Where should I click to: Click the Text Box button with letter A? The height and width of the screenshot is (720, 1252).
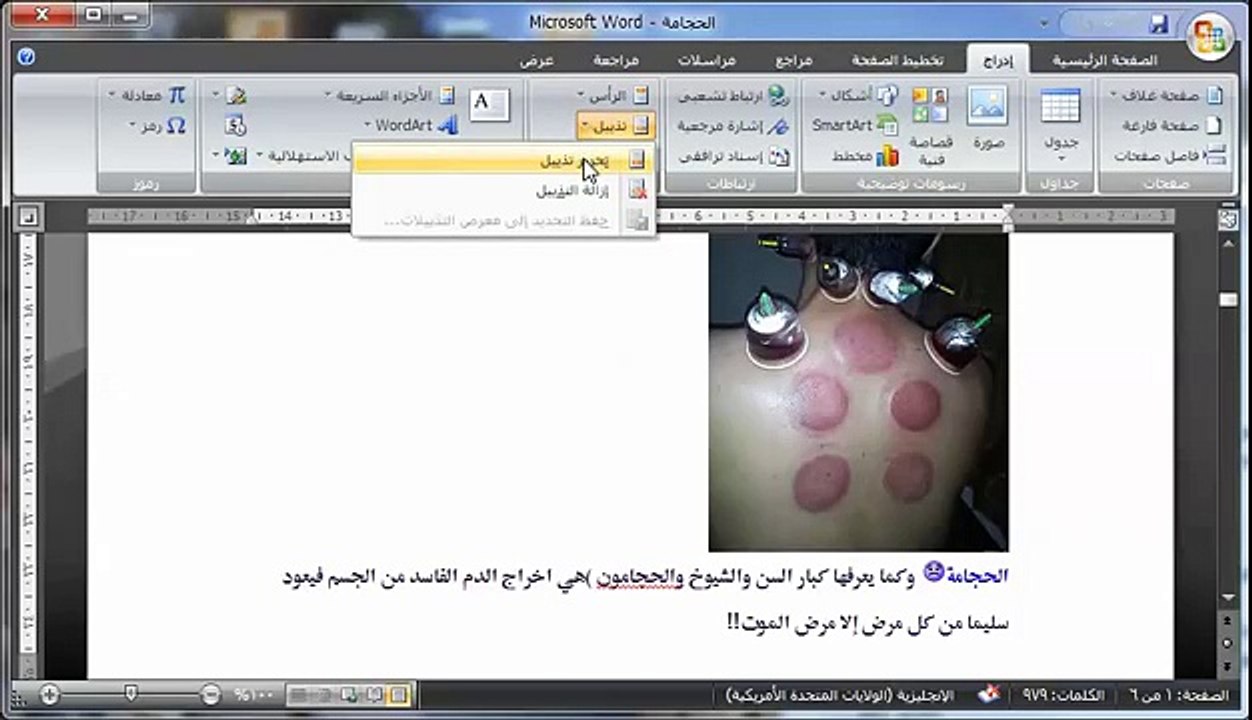489,104
